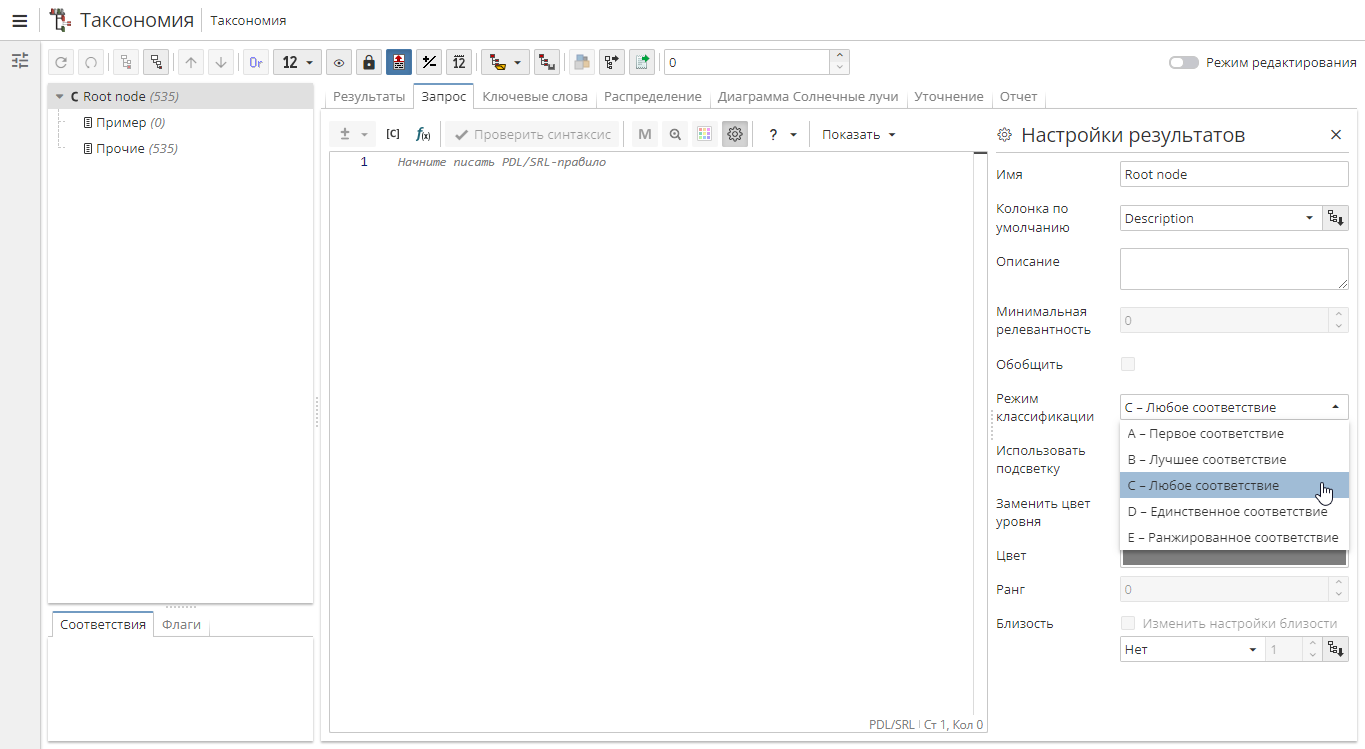Click the green arrow export sheet icon
This screenshot has width=1365, height=749.
641,62
